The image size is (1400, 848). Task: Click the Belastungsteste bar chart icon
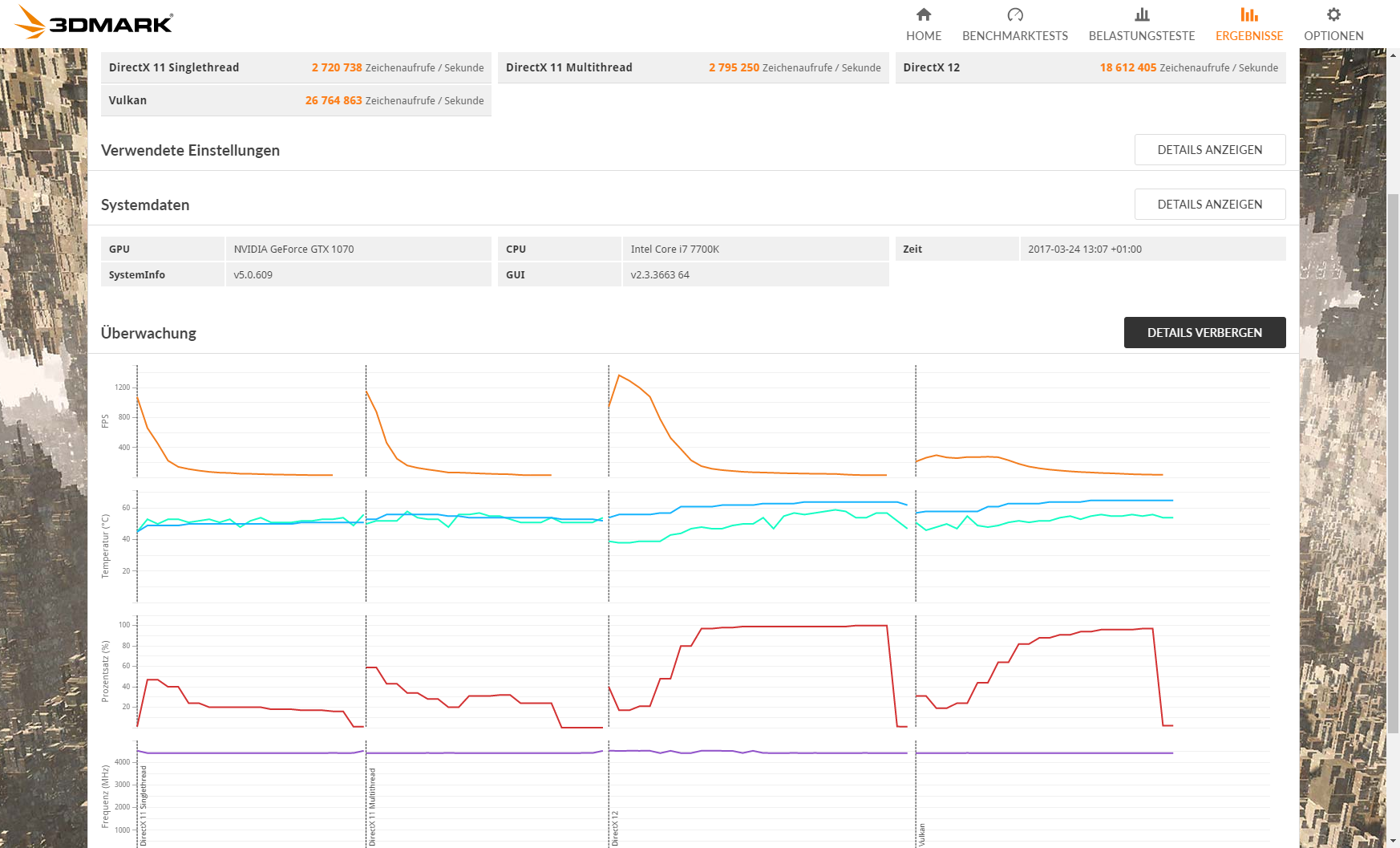pos(1142,14)
